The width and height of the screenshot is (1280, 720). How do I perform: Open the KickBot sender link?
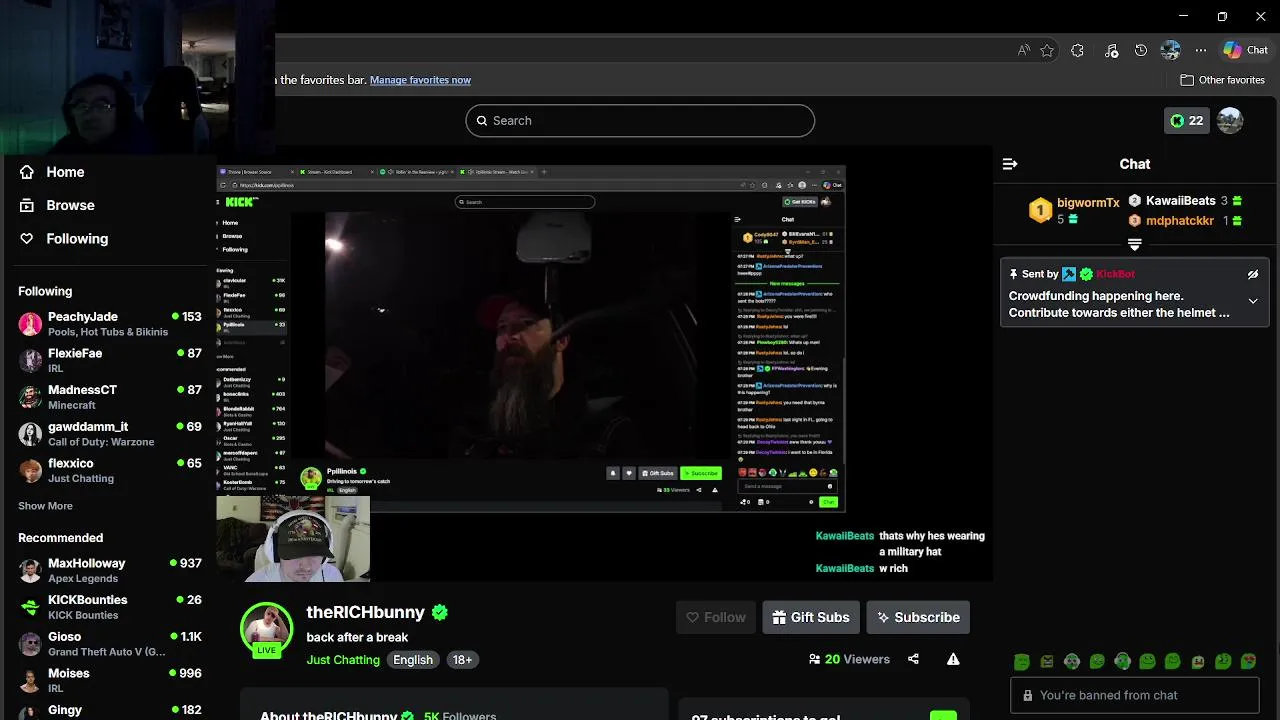tap(1115, 274)
